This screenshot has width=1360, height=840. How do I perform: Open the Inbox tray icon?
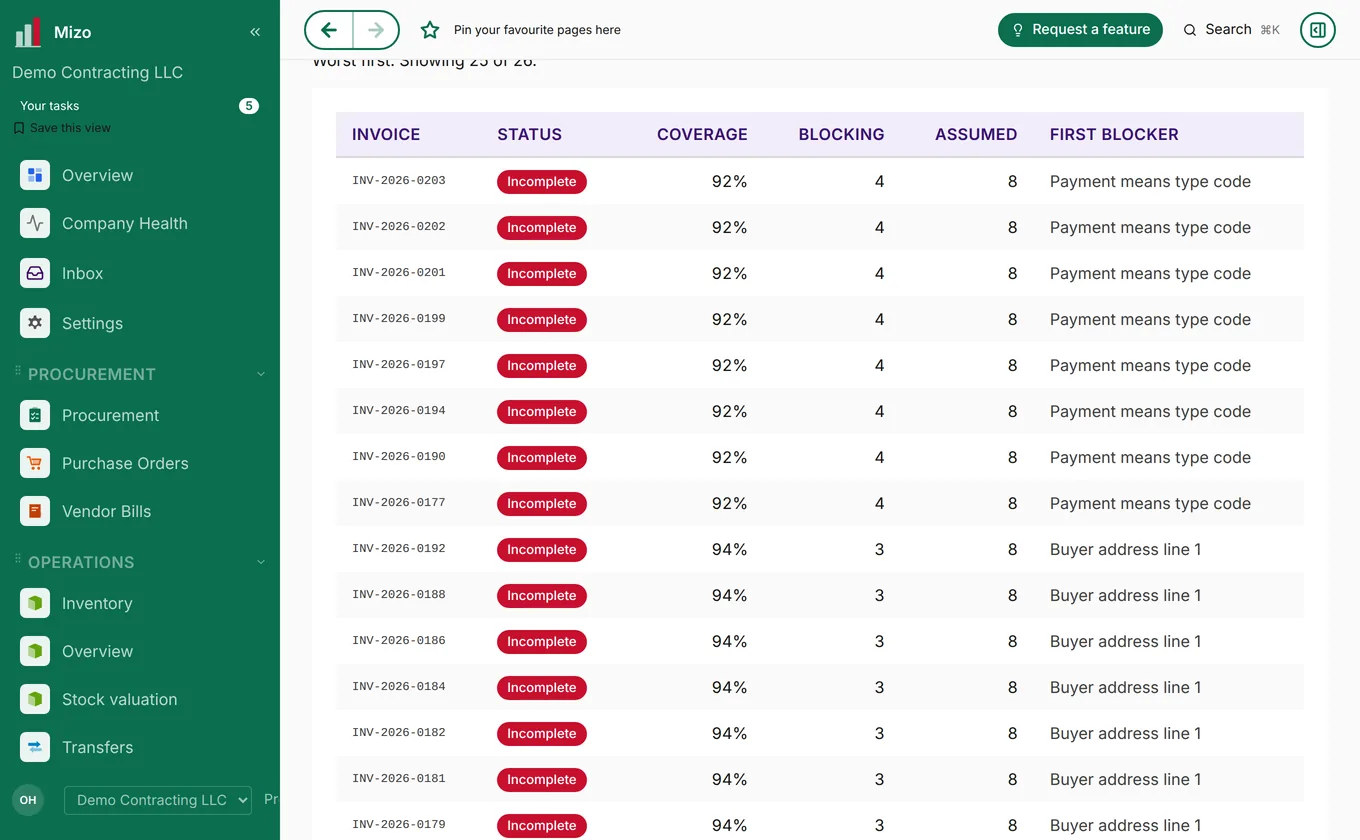pyautogui.click(x=35, y=273)
